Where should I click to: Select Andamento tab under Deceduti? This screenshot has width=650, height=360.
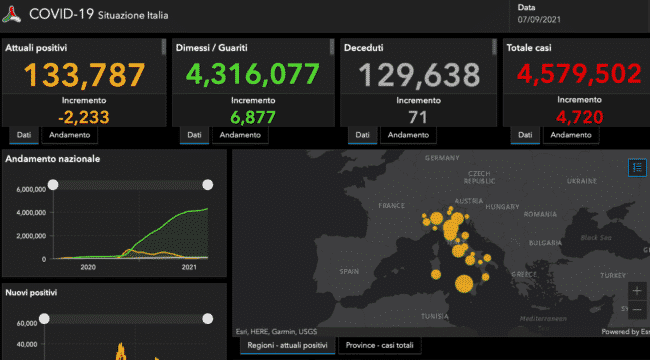click(x=408, y=135)
